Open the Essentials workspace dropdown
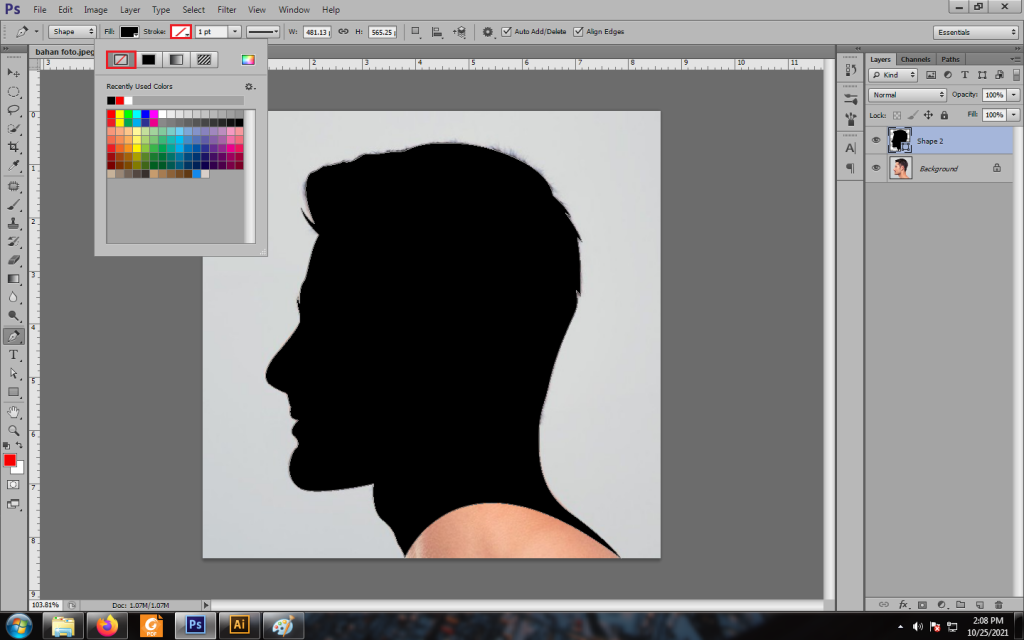This screenshot has height=640, width=1024. pos(975,32)
